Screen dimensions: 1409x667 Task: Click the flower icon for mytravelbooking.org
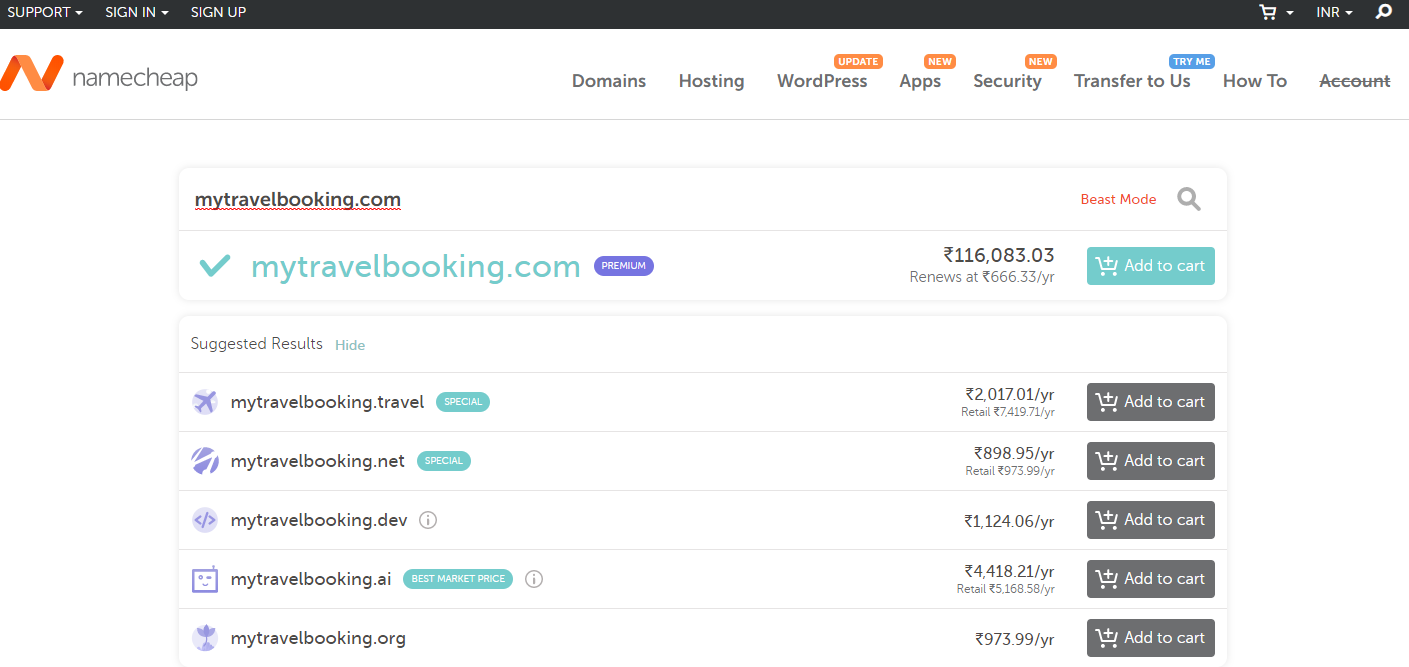[204, 638]
